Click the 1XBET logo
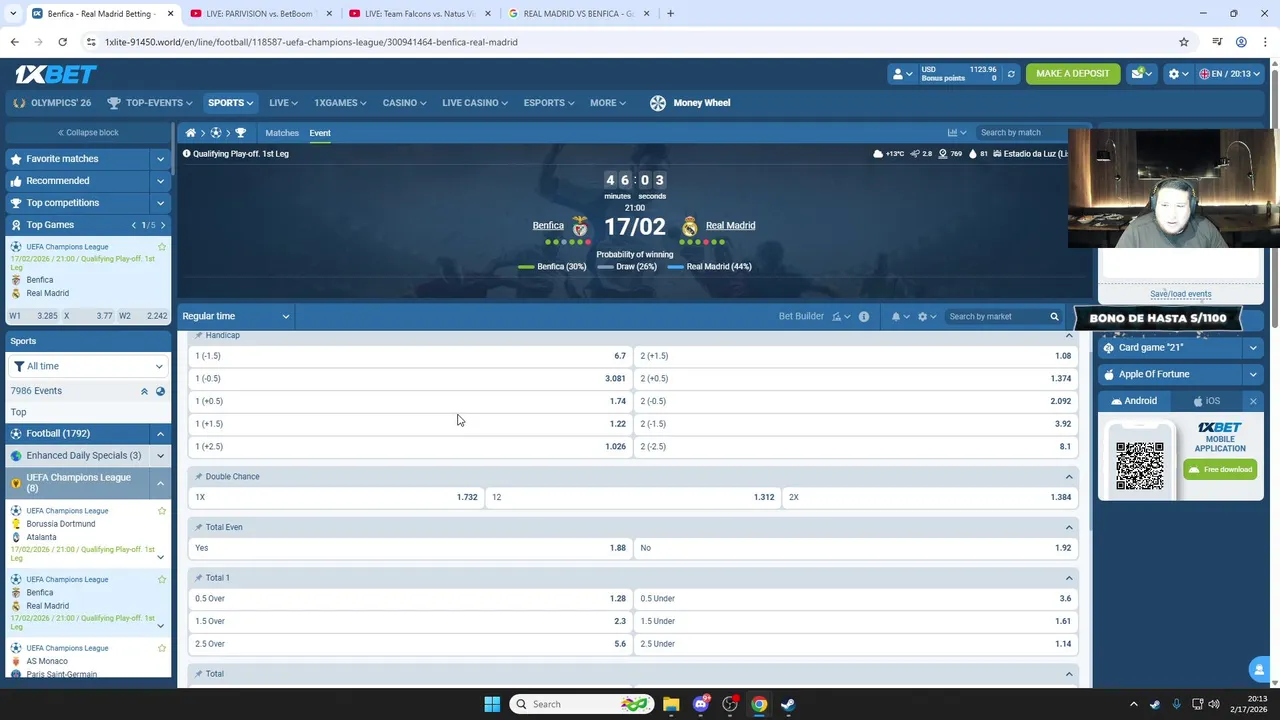Screen dimensions: 1280x720 [55, 74]
